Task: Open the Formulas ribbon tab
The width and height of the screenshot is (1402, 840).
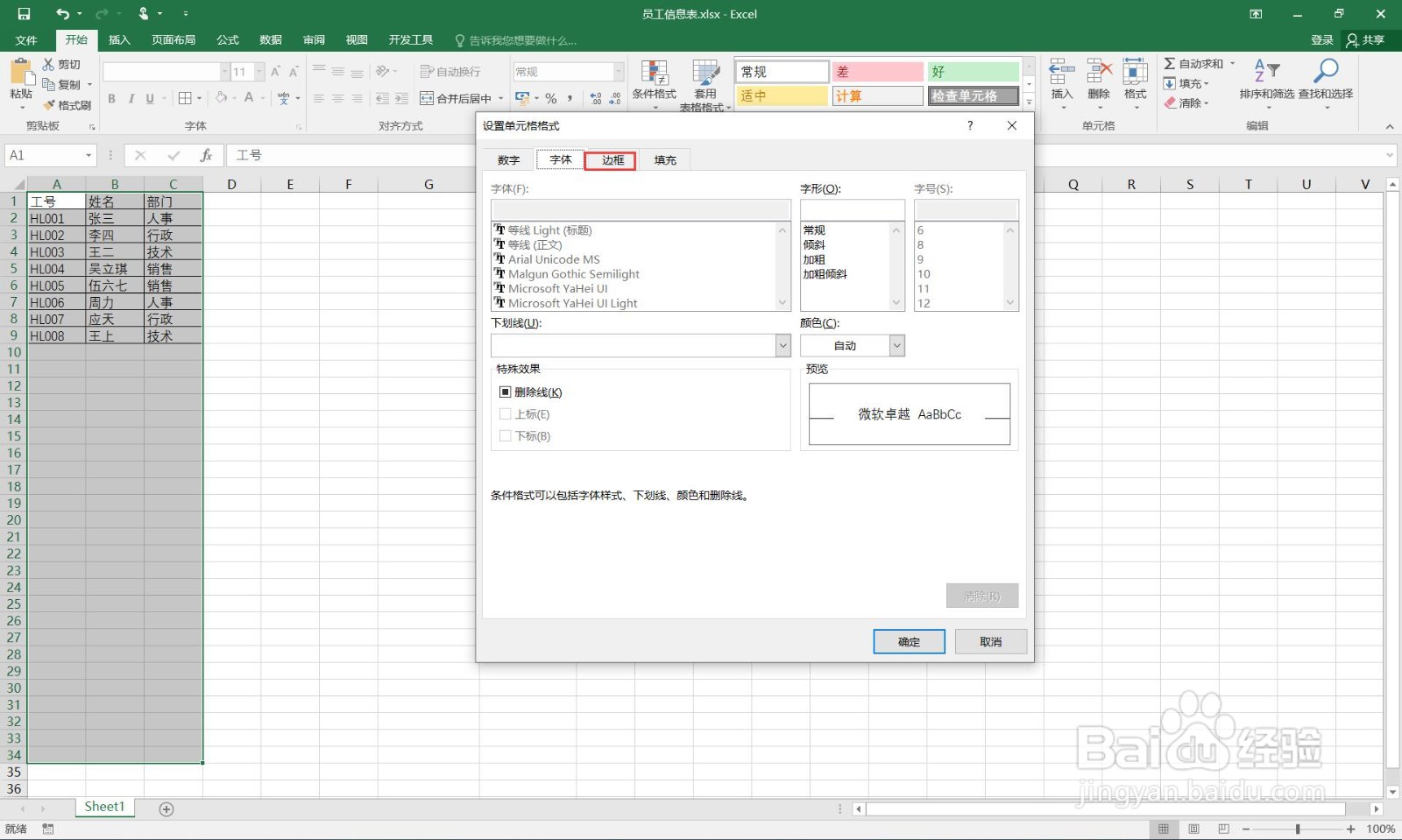Action: click(x=228, y=40)
